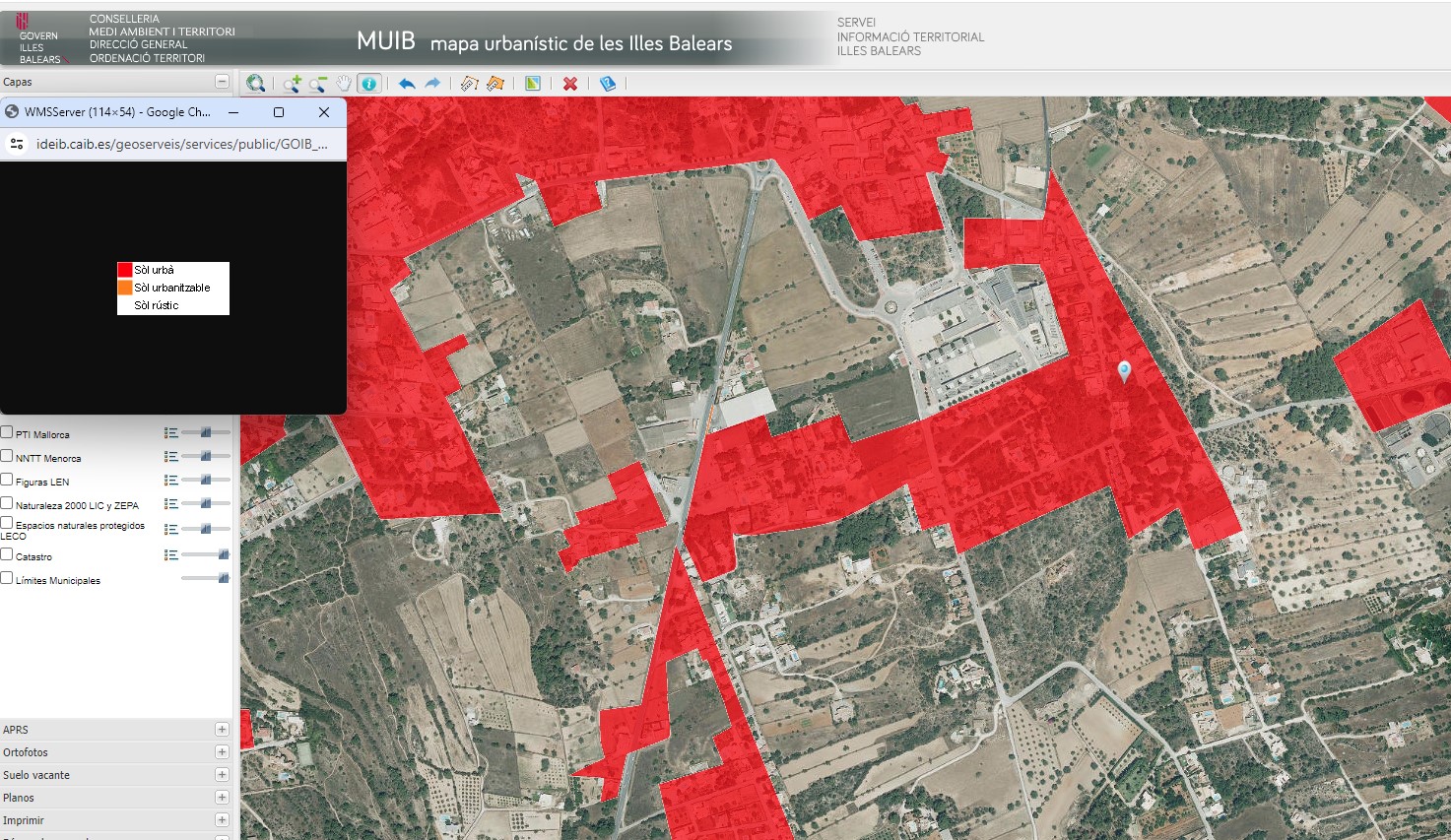Viewport: 1451px width, 840px height.
Task: Enable Espacios naturales protegidos LECO checkbox
Action: [7, 523]
